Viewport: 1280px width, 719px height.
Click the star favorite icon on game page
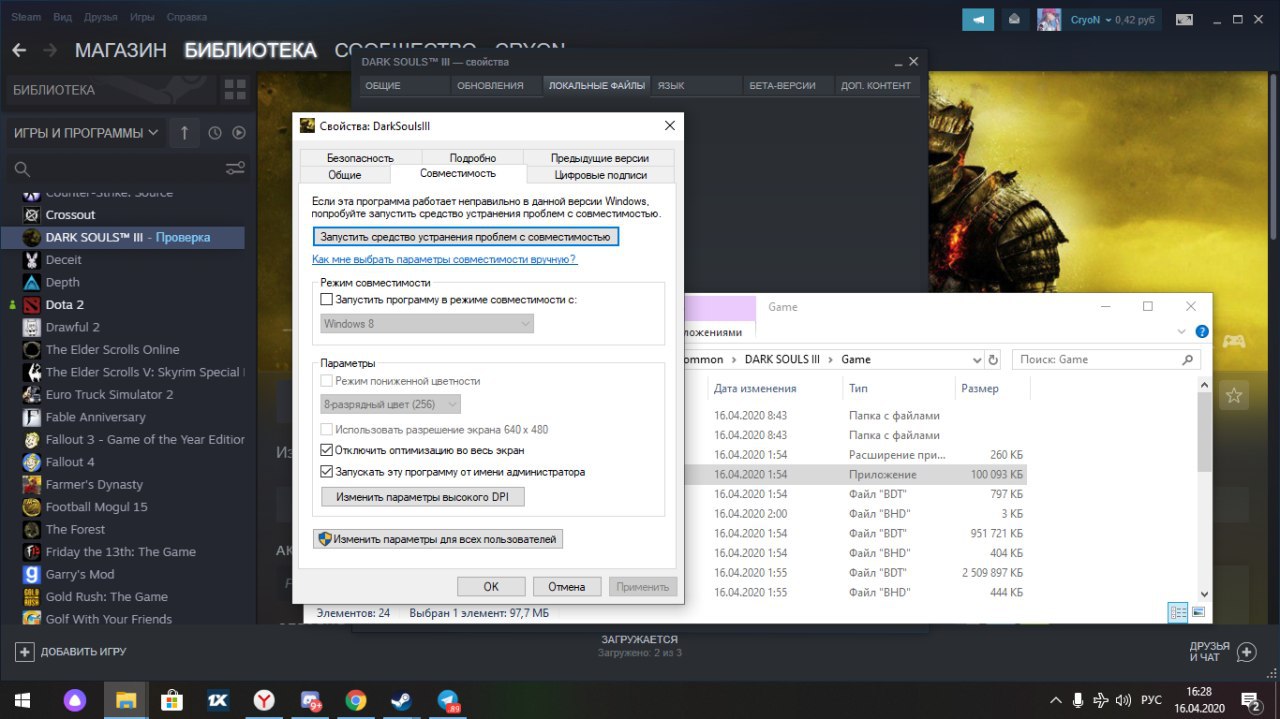[1234, 396]
